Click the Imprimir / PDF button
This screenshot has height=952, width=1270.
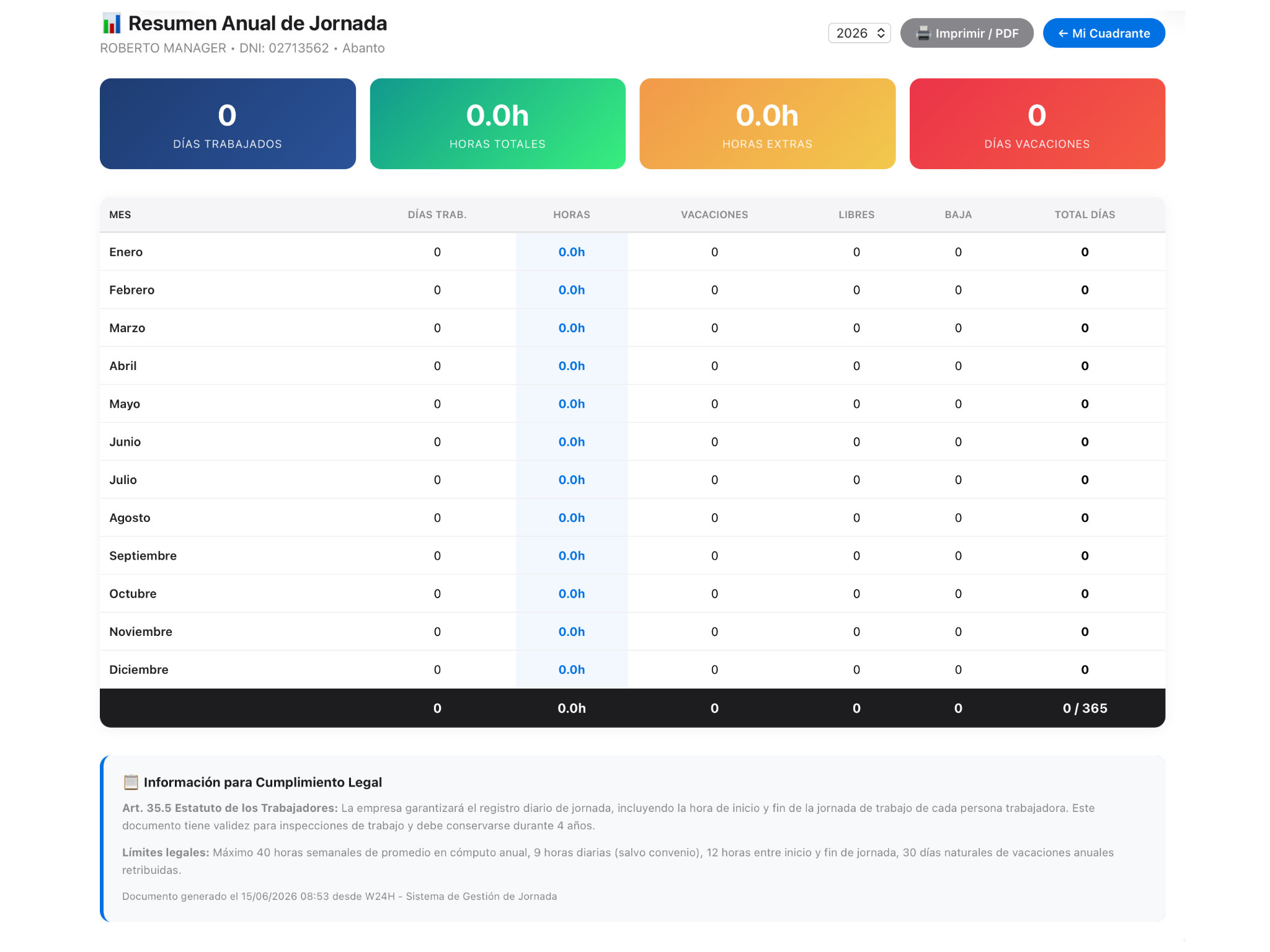pyautogui.click(x=966, y=33)
